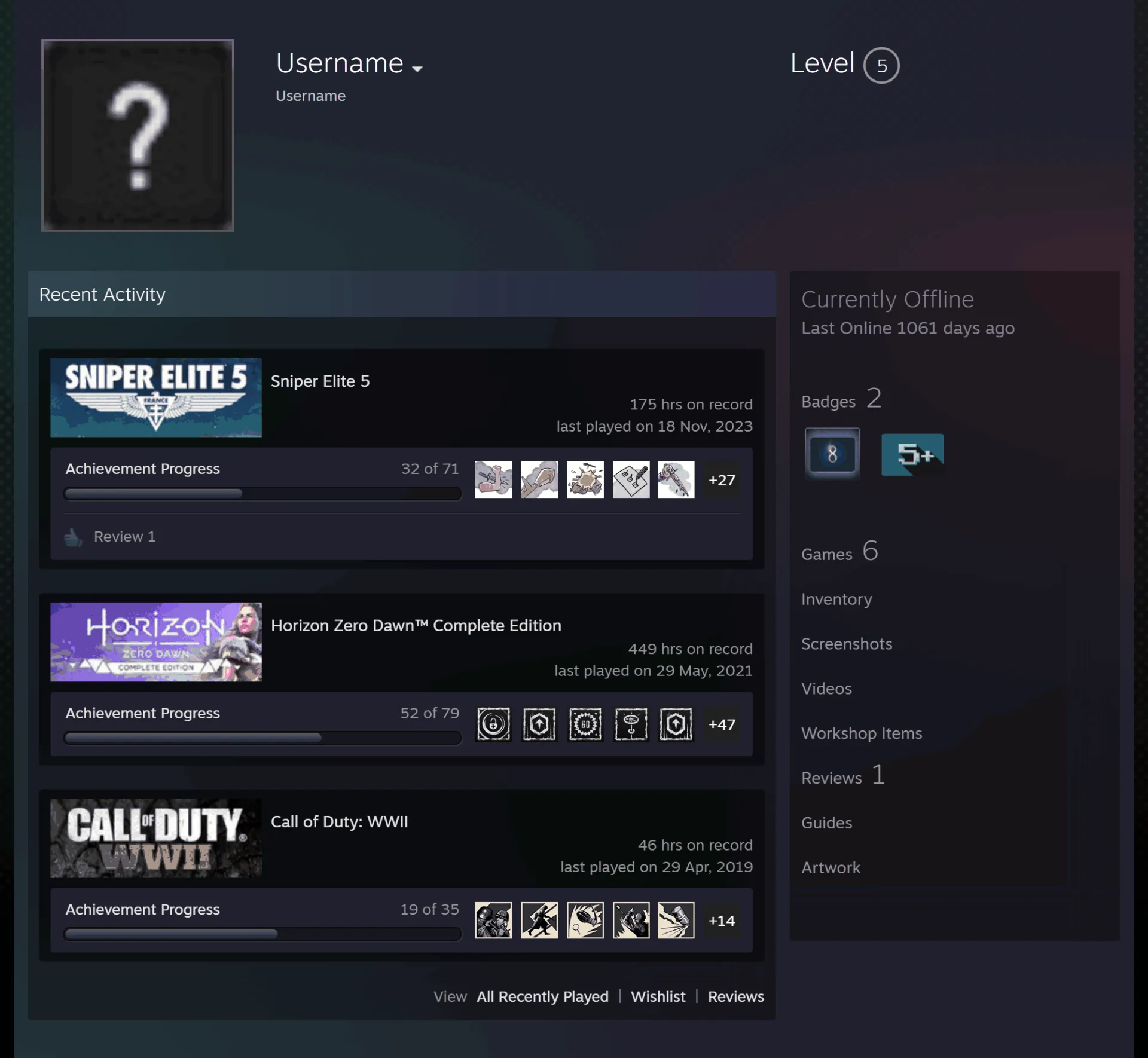Click the first Horizon Zero Dawn achievement icon
The height and width of the screenshot is (1058, 1148).
pos(493,724)
